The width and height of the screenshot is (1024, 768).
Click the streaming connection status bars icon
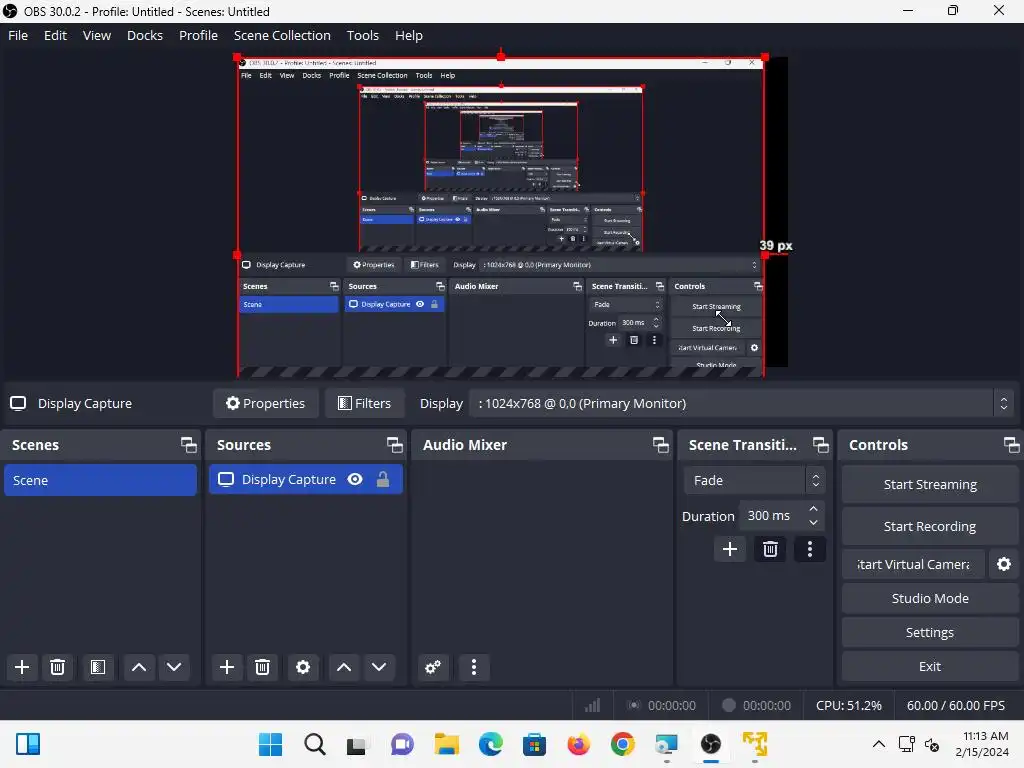pyautogui.click(x=592, y=705)
